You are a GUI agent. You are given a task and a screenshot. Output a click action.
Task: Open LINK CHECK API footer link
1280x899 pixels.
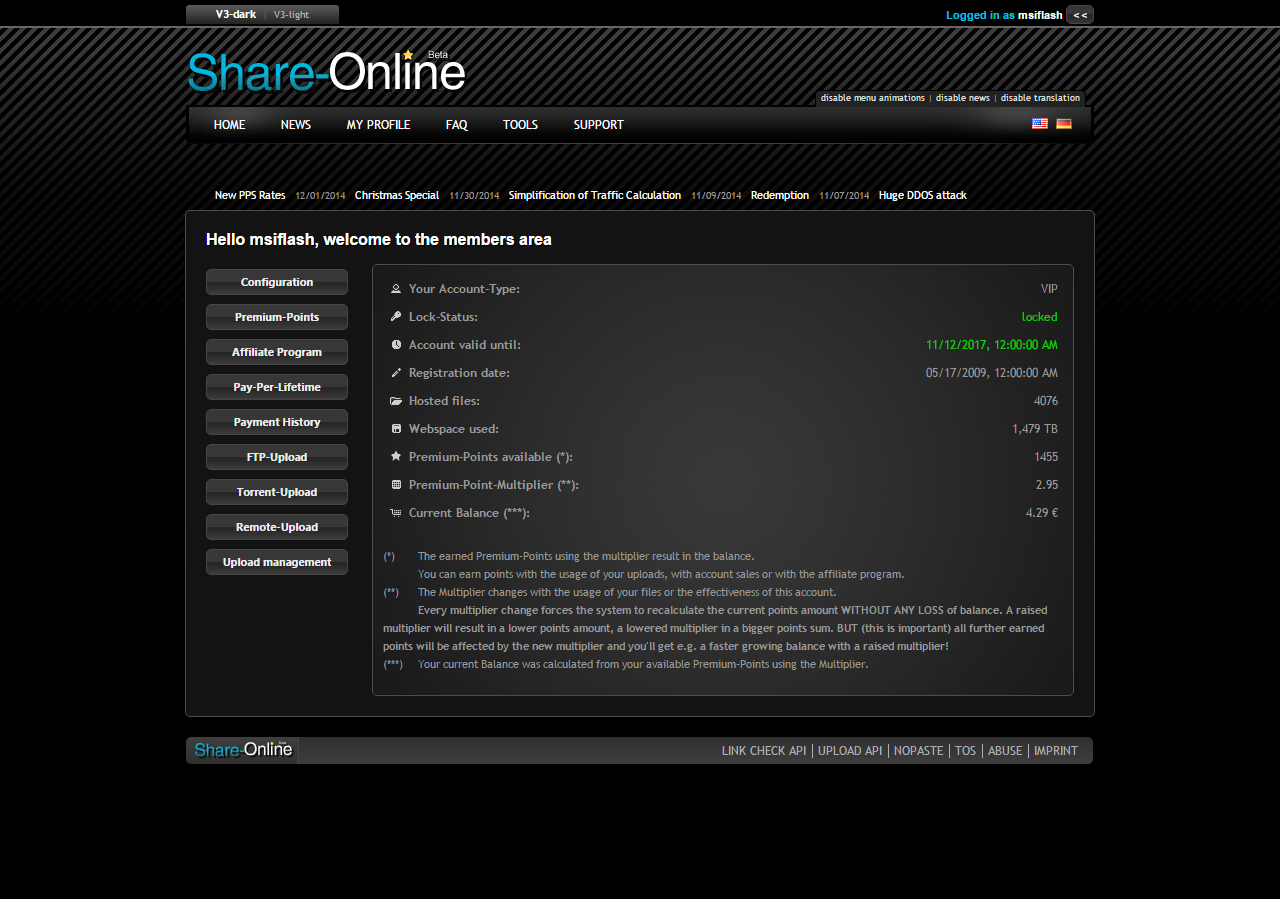pyautogui.click(x=764, y=751)
